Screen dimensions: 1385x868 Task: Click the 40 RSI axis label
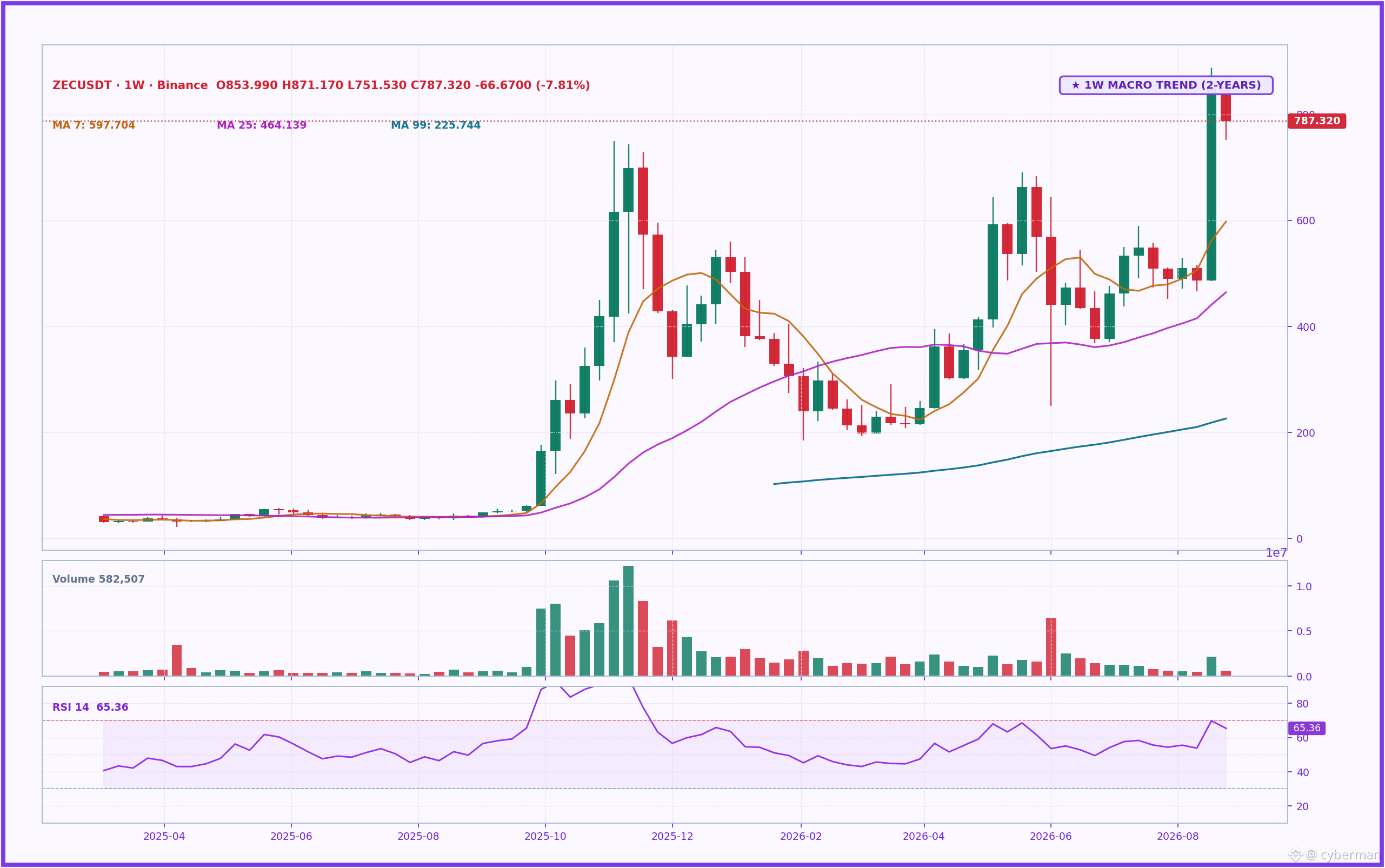[1302, 773]
